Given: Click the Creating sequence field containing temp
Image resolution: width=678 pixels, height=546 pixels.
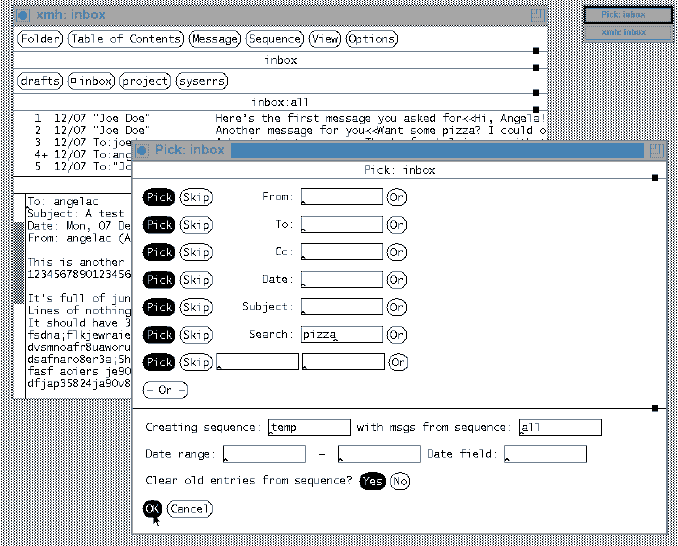Looking at the screenshot, I should pos(308,428).
